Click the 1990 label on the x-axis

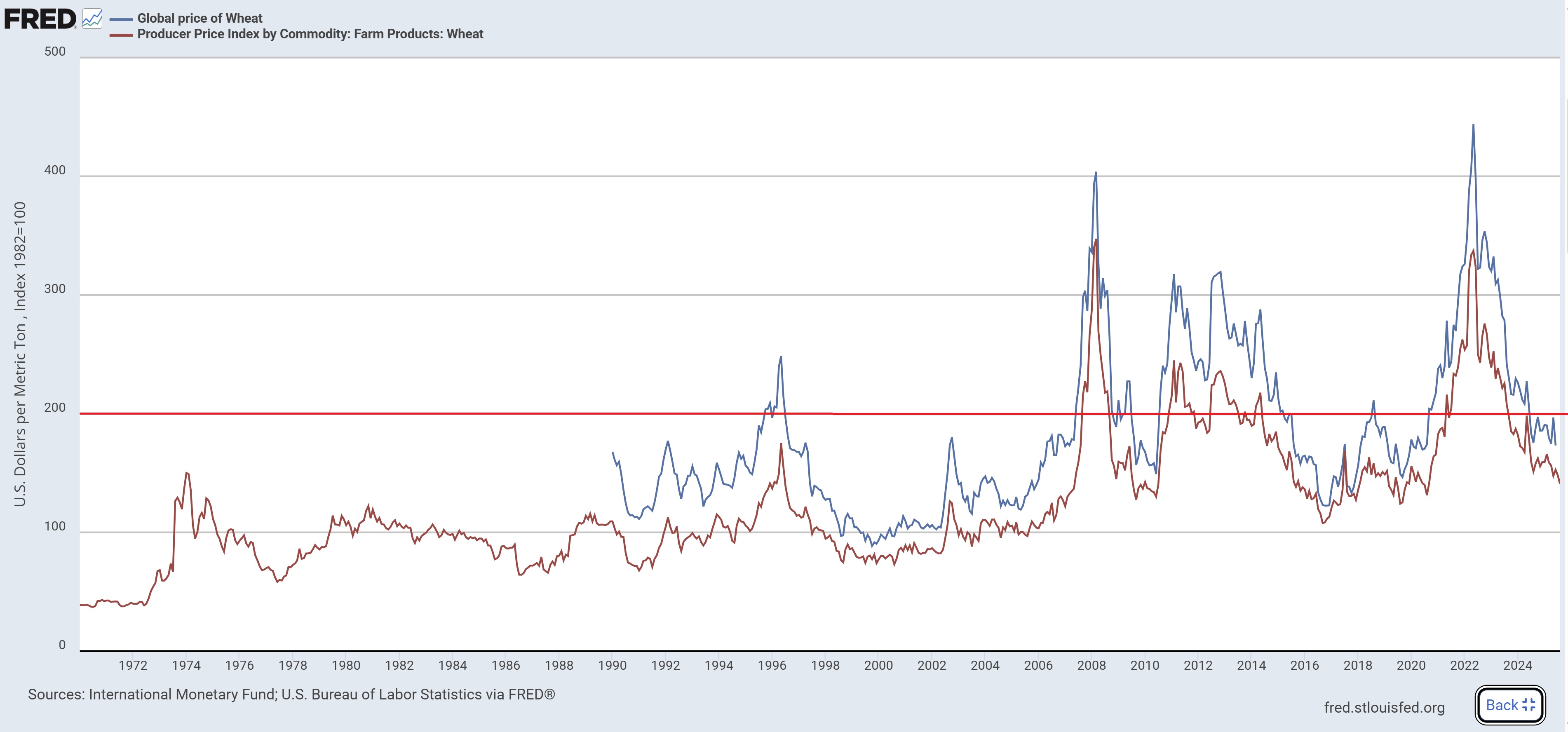point(613,665)
